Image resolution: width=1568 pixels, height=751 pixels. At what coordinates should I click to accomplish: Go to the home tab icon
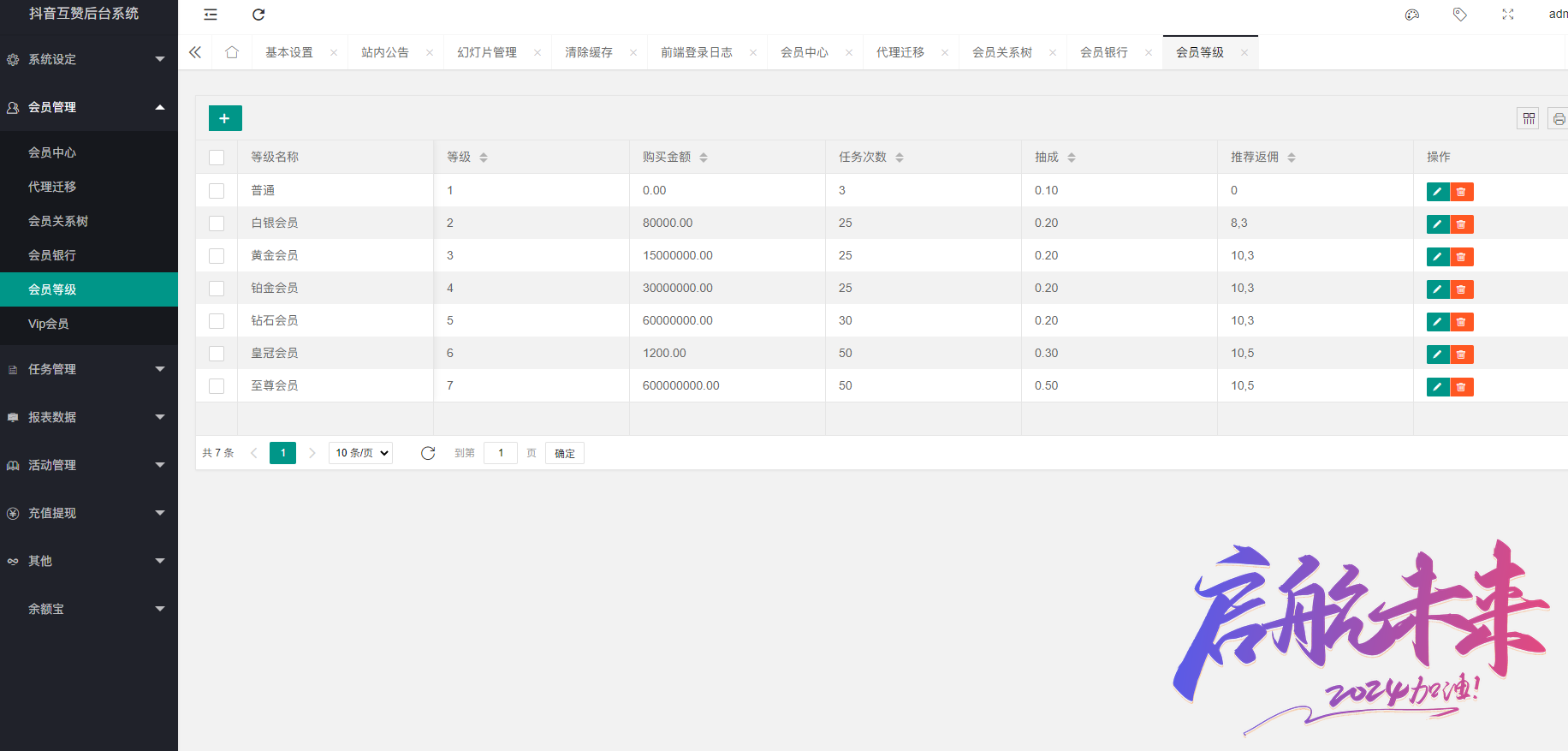coord(231,52)
